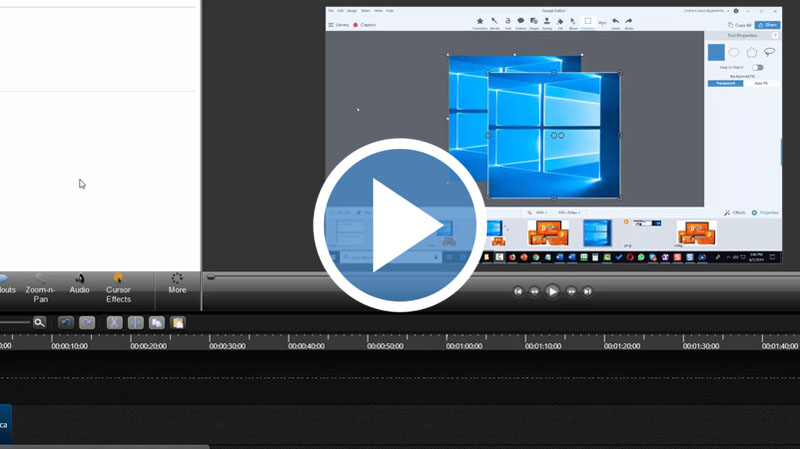Viewport: 800px width, 449px height.
Task: Click the copy icon in timeline toolbar
Action: click(156, 323)
